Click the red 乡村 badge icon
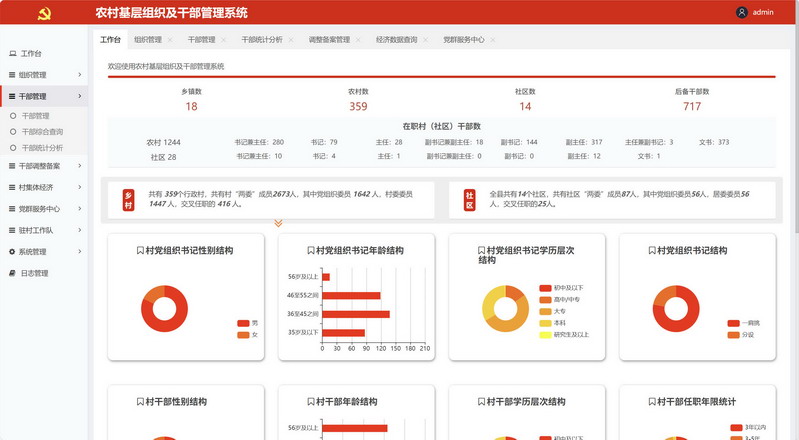 pyautogui.click(x=128, y=199)
